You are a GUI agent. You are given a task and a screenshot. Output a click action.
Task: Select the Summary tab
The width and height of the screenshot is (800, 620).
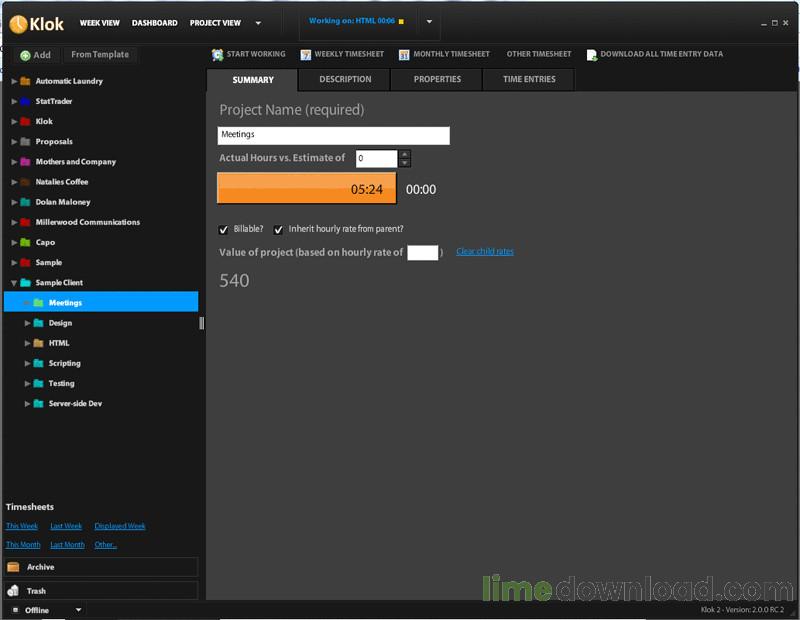[253, 80]
